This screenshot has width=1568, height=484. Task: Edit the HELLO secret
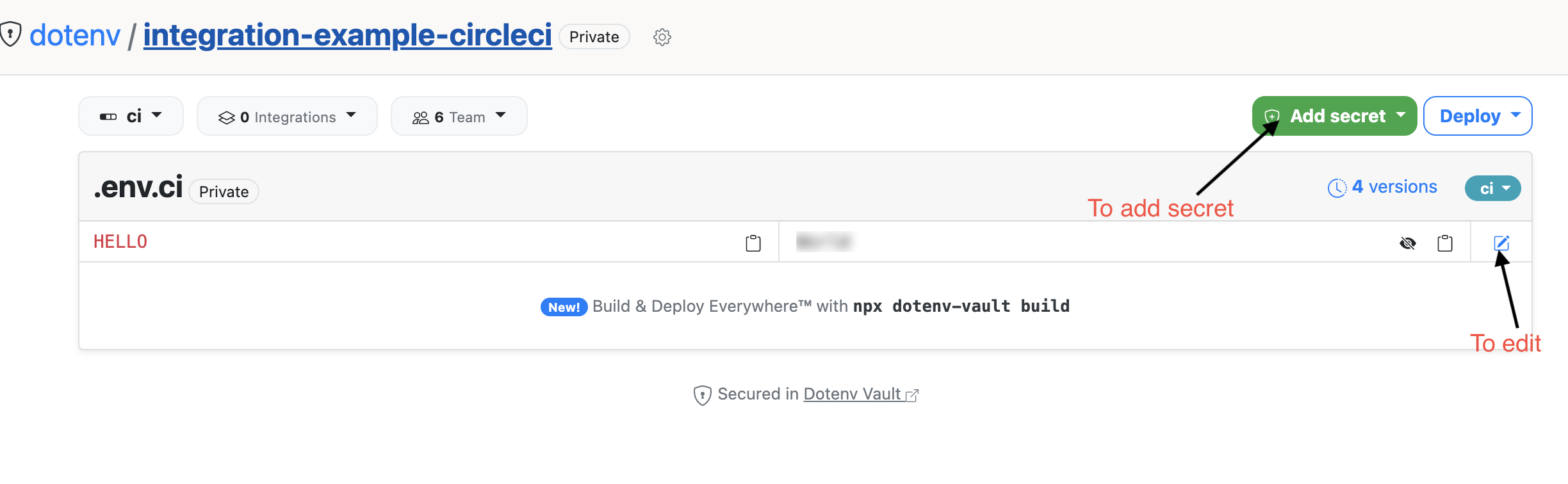click(x=1501, y=243)
